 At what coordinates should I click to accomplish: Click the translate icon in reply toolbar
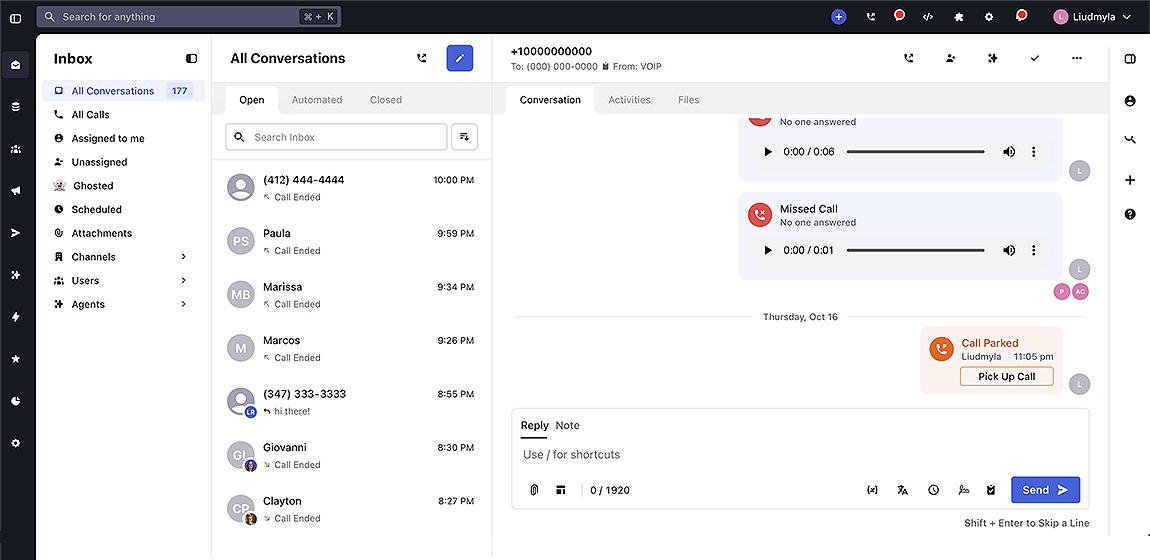click(903, 490)
